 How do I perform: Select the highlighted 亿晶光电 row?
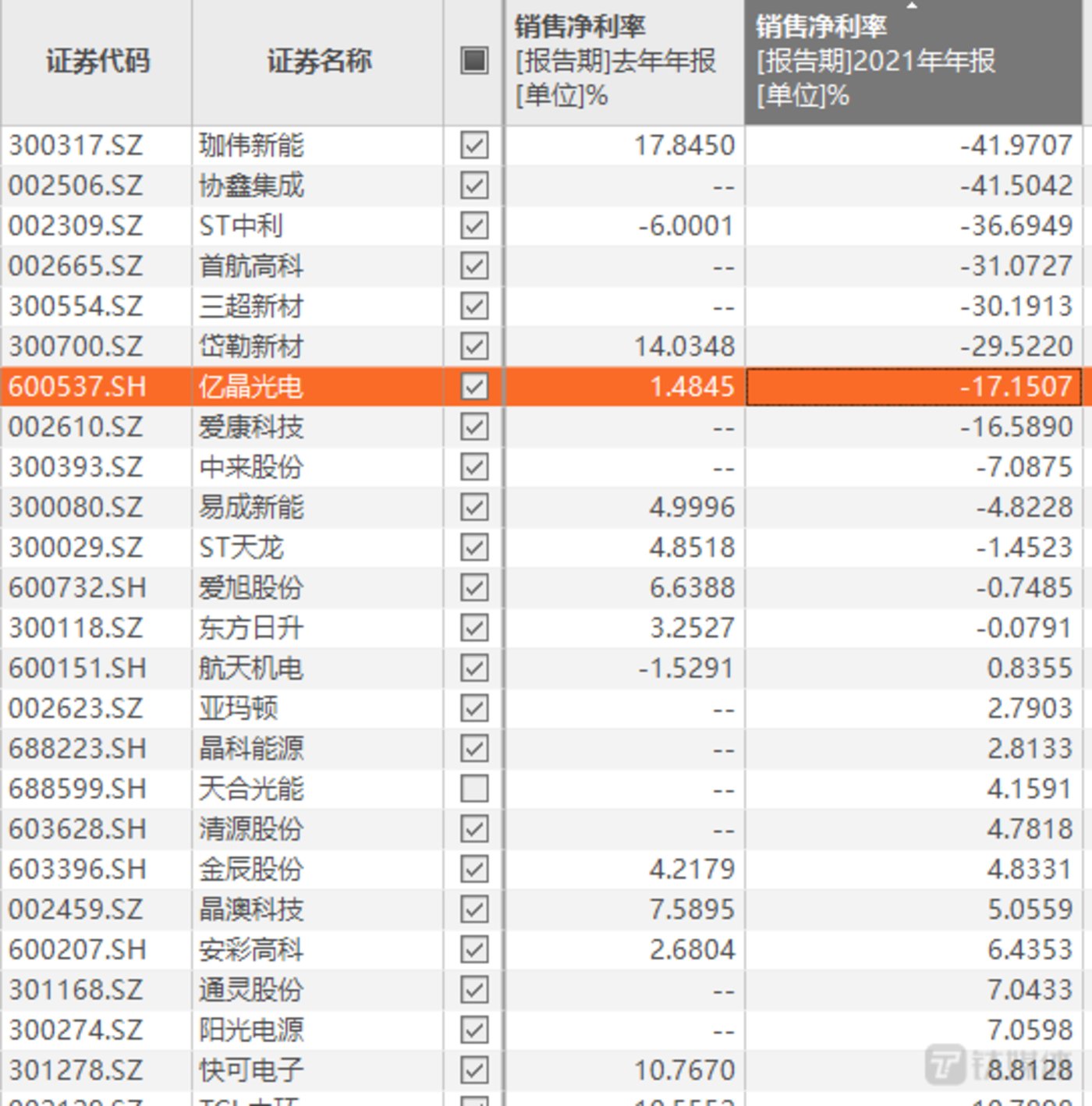click(248, 386)
